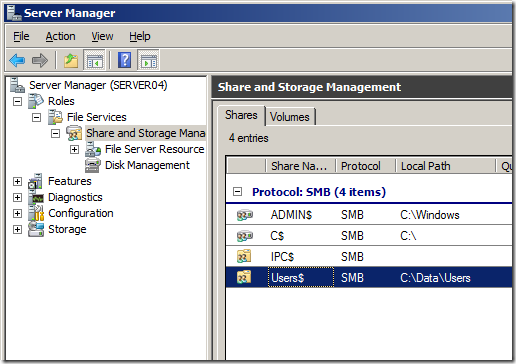516x364 pixels.
Task: Select the Storage tree item
Action: click(67, 229)
